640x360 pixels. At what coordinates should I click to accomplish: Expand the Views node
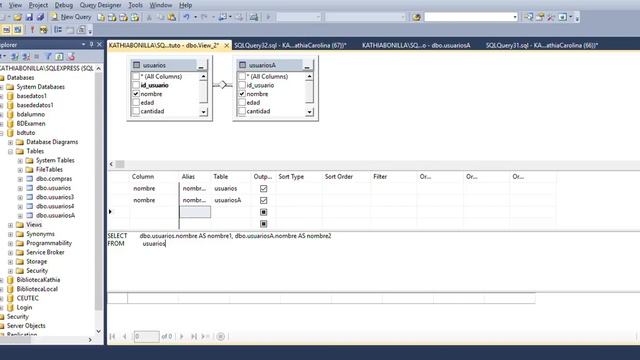pos(10,225)
